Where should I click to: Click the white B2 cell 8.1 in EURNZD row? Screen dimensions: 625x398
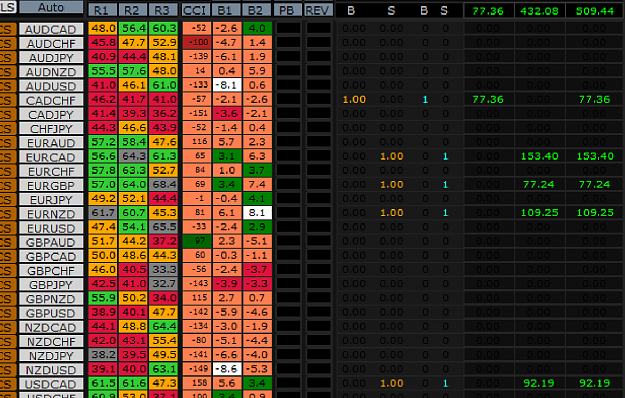(x=257, y=213)
